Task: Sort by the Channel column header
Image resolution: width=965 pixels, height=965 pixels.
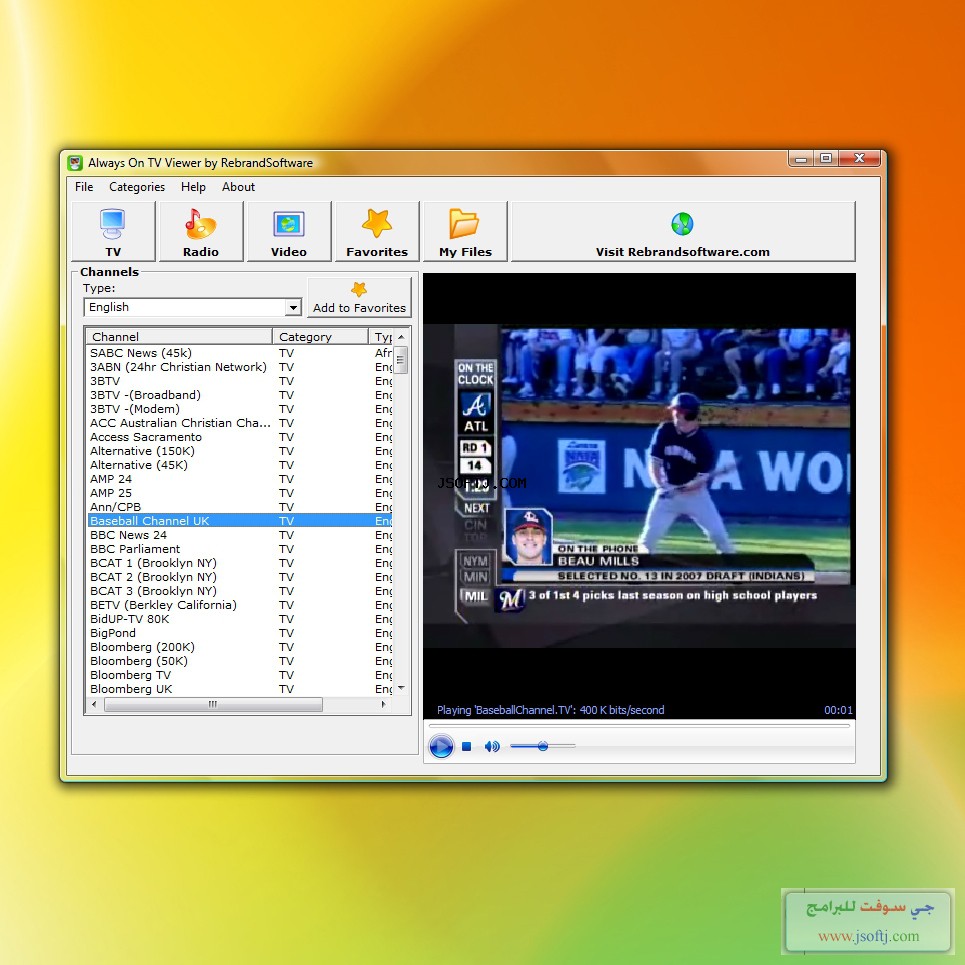Action: [178, 337]
